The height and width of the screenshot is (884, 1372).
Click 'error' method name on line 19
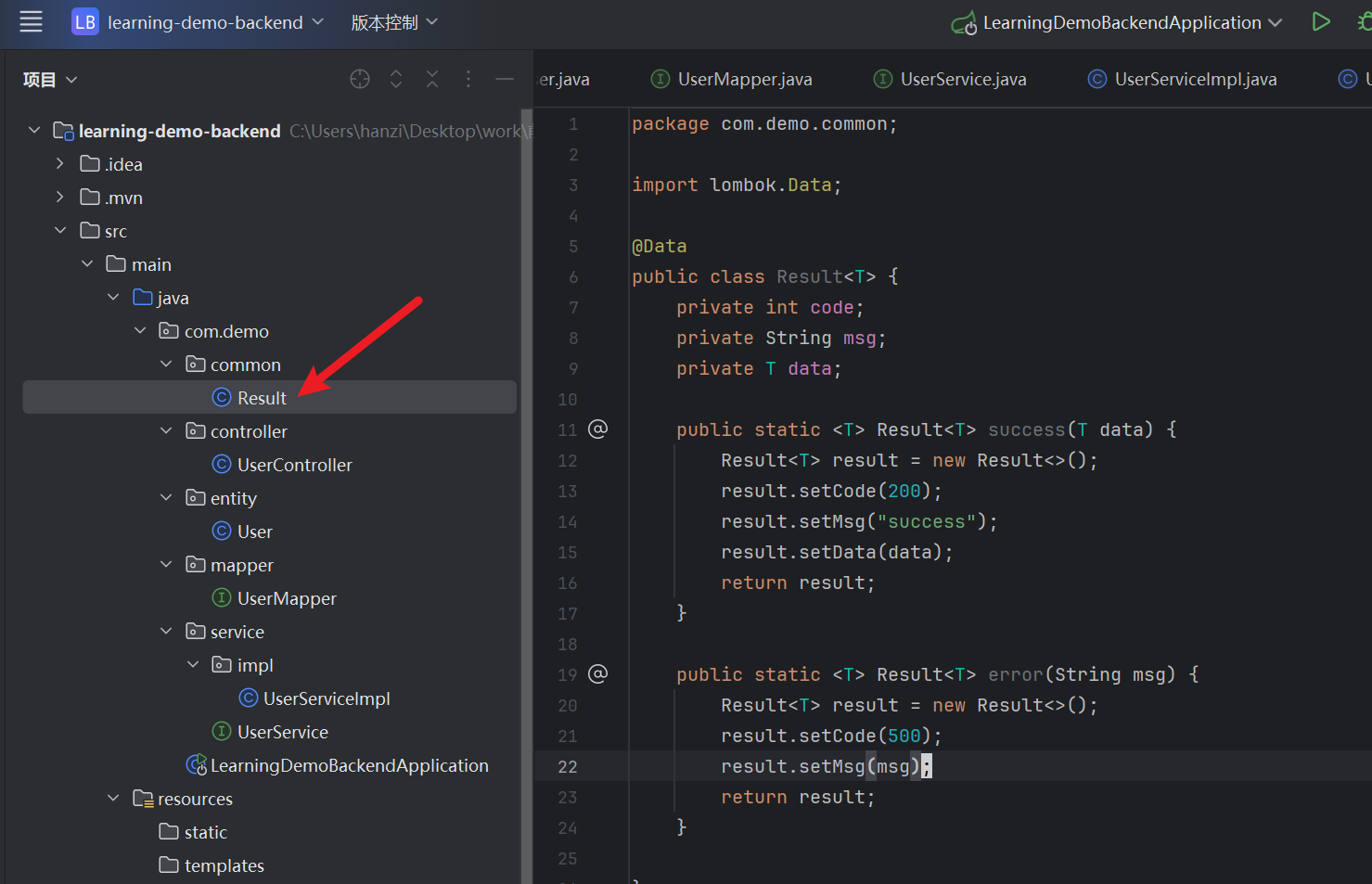coord(1016,674)
